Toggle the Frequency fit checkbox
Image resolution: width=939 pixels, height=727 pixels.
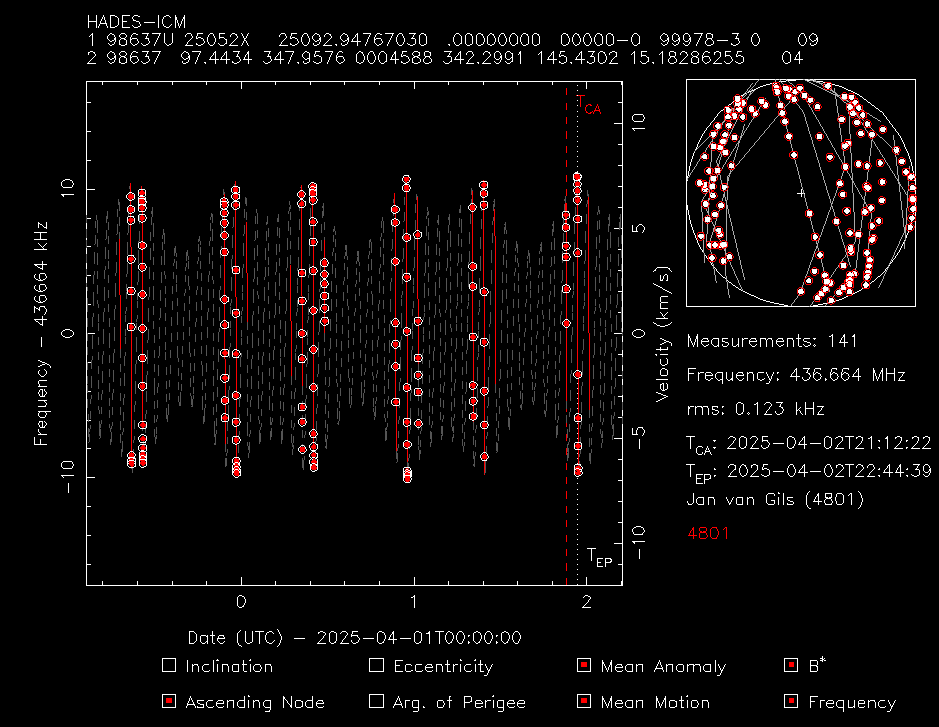click(x=791, y=702)
